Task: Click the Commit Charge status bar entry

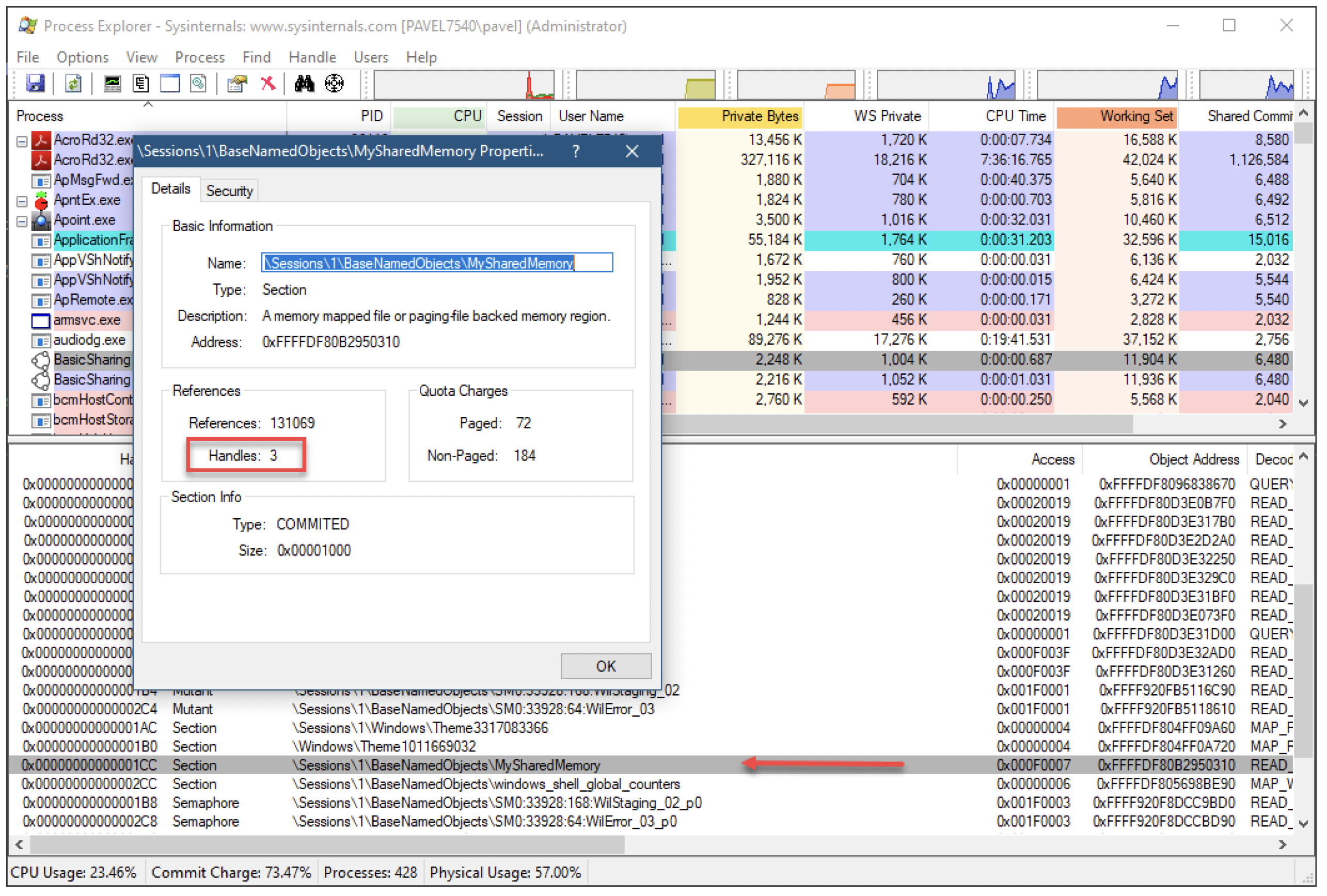Action: [x=231, y=872]
